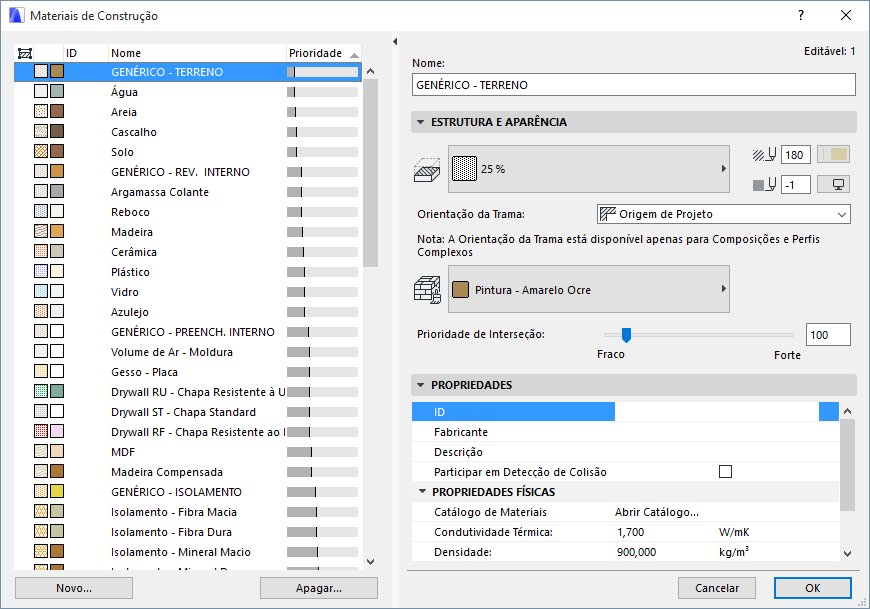Open the Pintura - Amarelo Ocre surface flyout
The height and width of the screenshot is (609, 870).
pyautogui.click(x=723, y=289)
